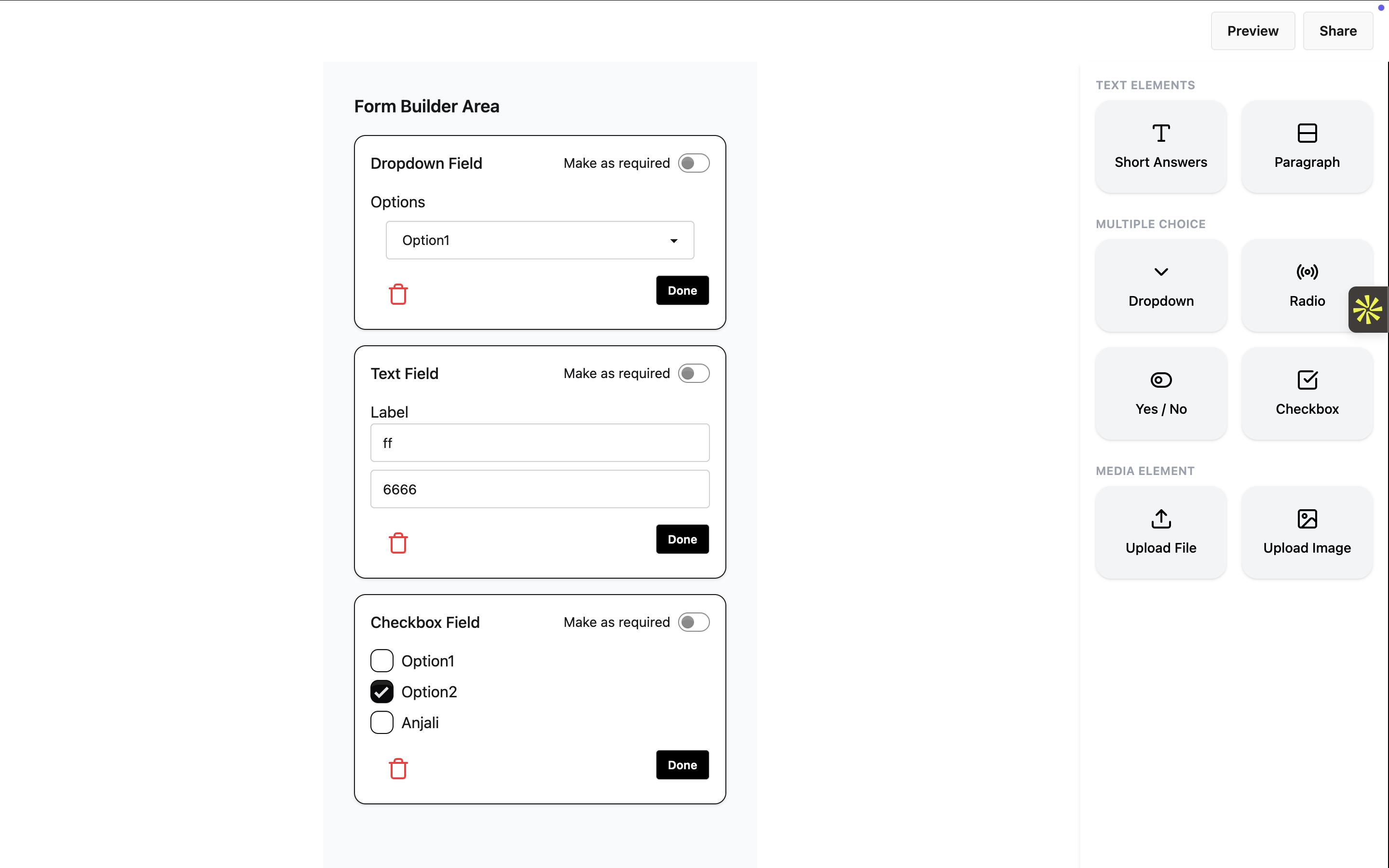Toggle required for the Text Field
Viewport: 1389px width, 868px height.
[x=694, y=373]
